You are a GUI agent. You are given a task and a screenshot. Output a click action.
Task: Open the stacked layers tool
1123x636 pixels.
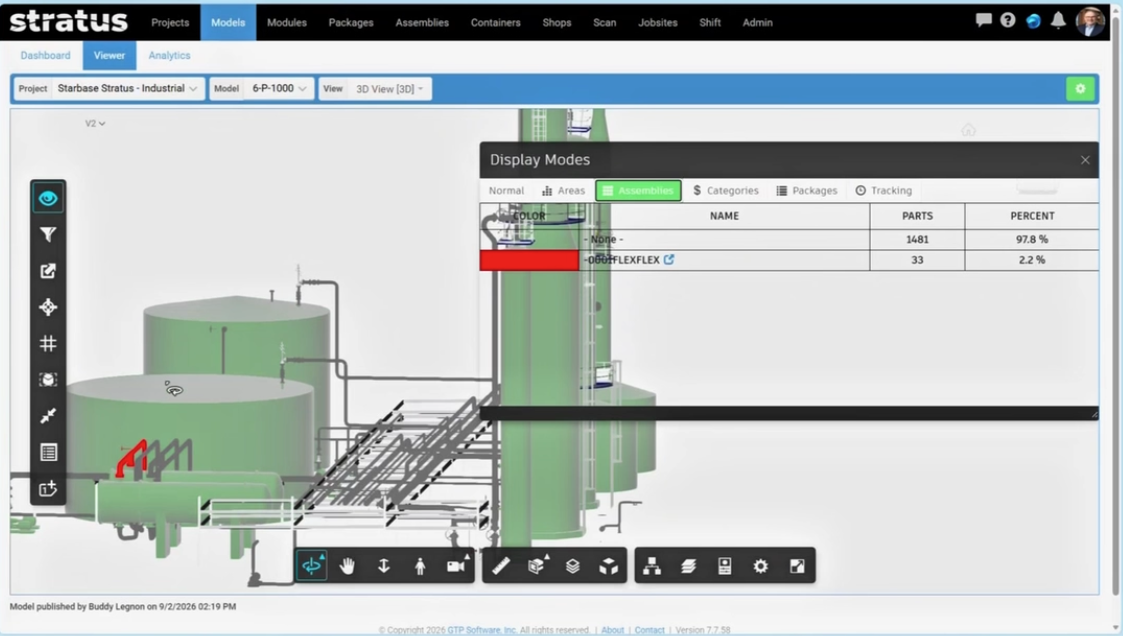(x=573, y=566)
